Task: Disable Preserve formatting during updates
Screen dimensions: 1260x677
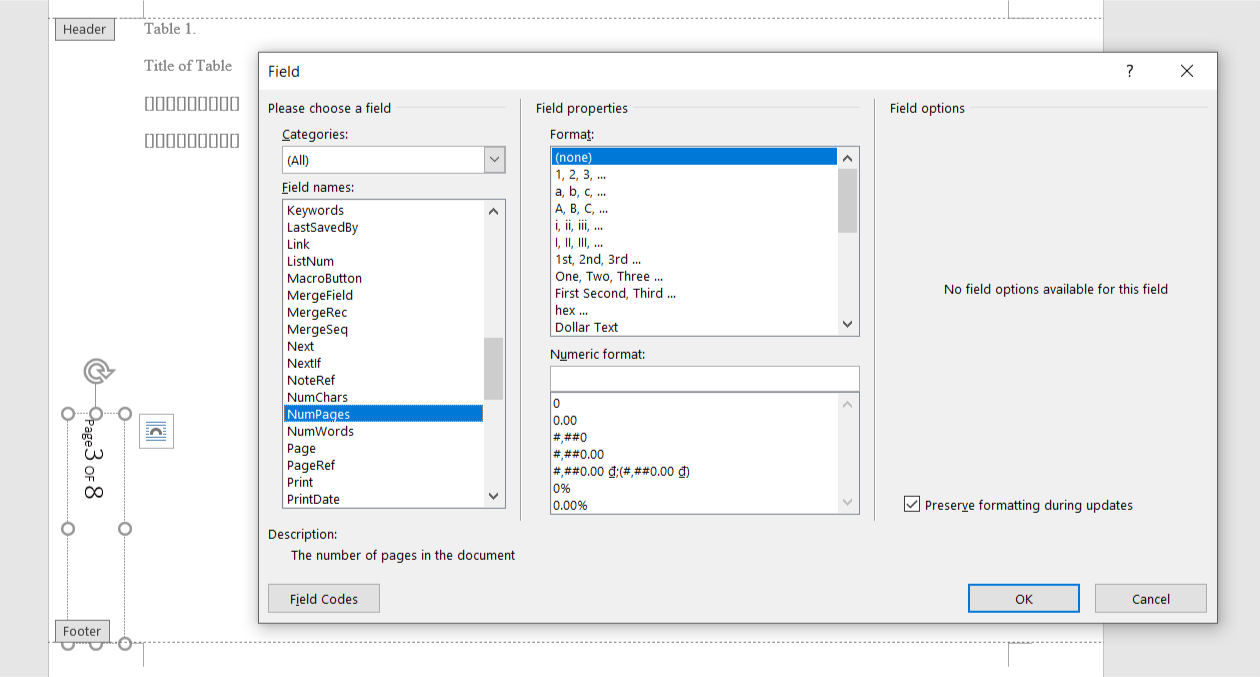Action: (911, 504)
